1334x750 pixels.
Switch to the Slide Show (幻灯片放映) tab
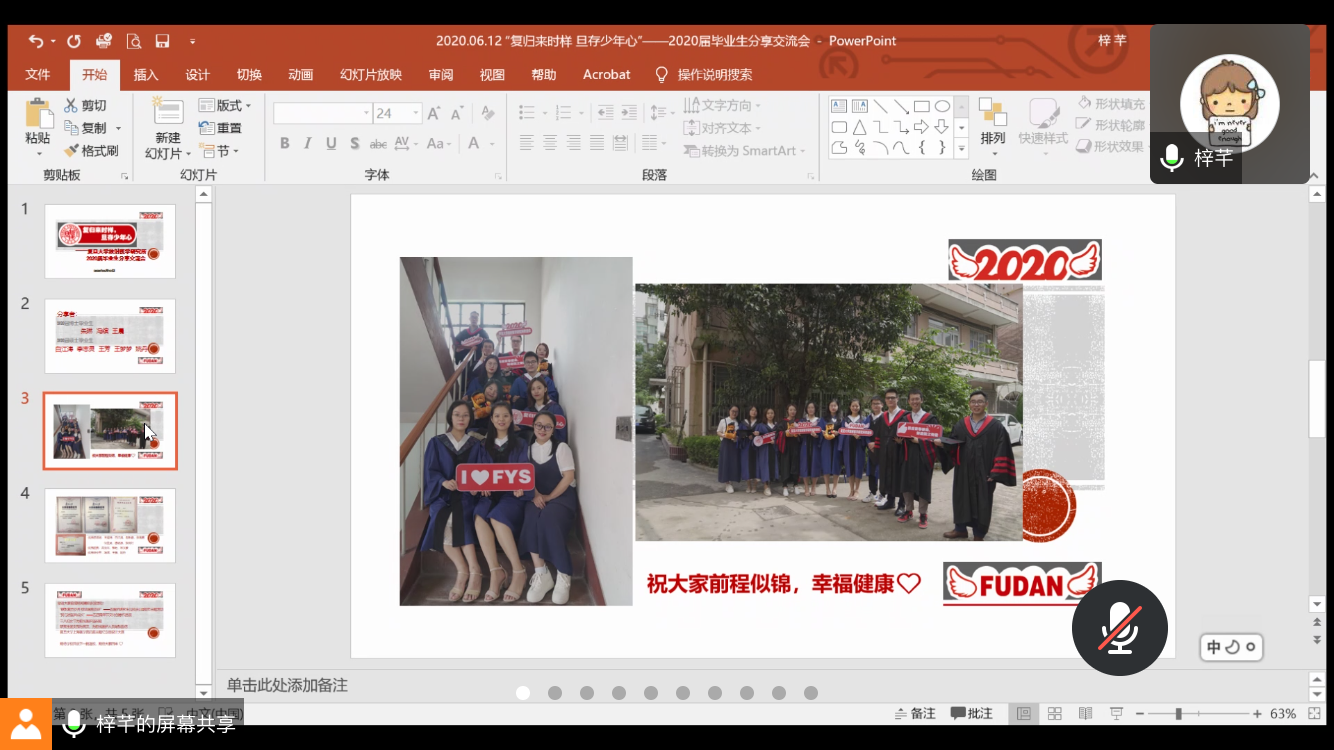point(370,75)
